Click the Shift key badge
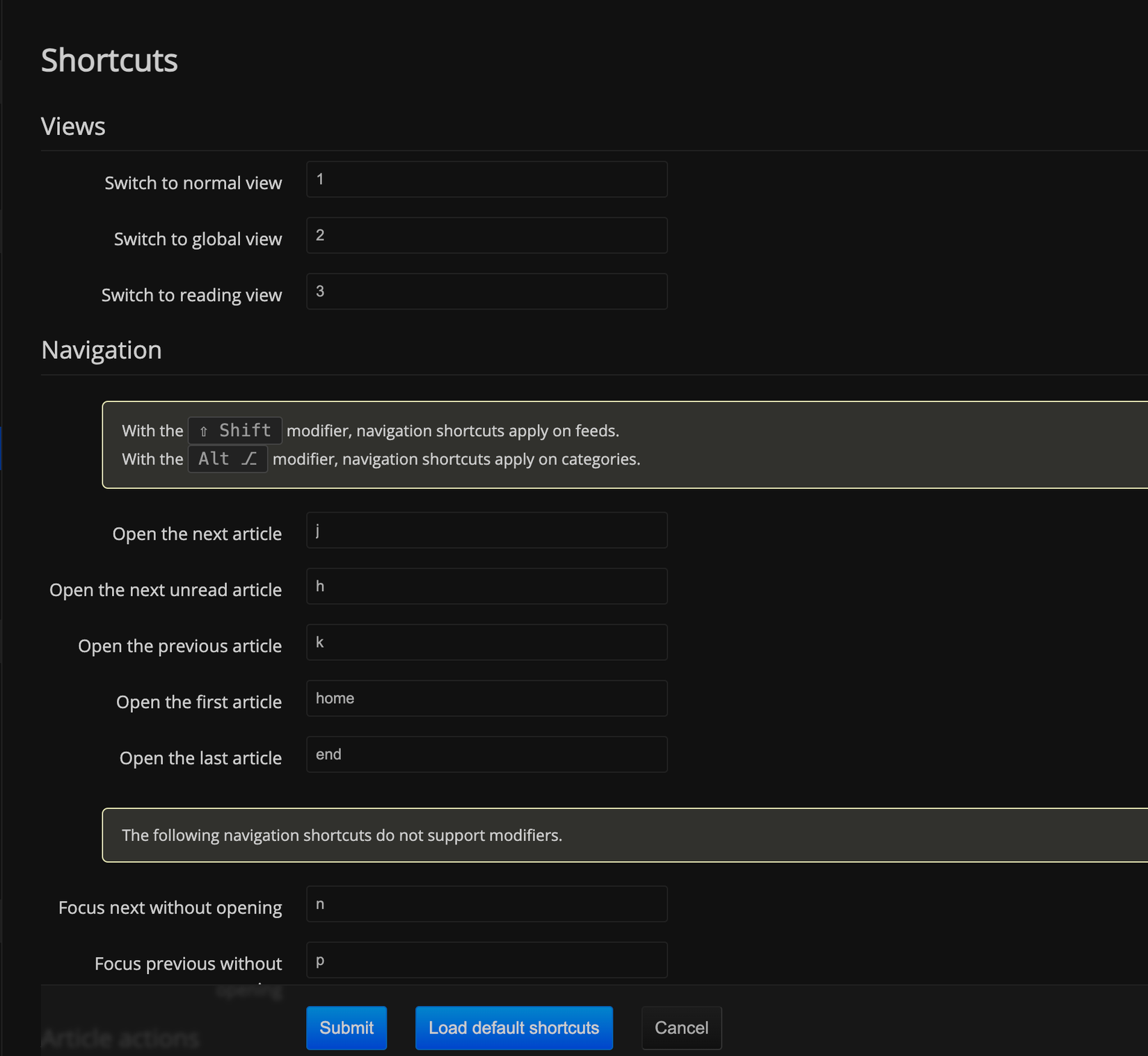Image resolution: width=1148 pixels, height=1056 pixels. [x=235, y=431]
